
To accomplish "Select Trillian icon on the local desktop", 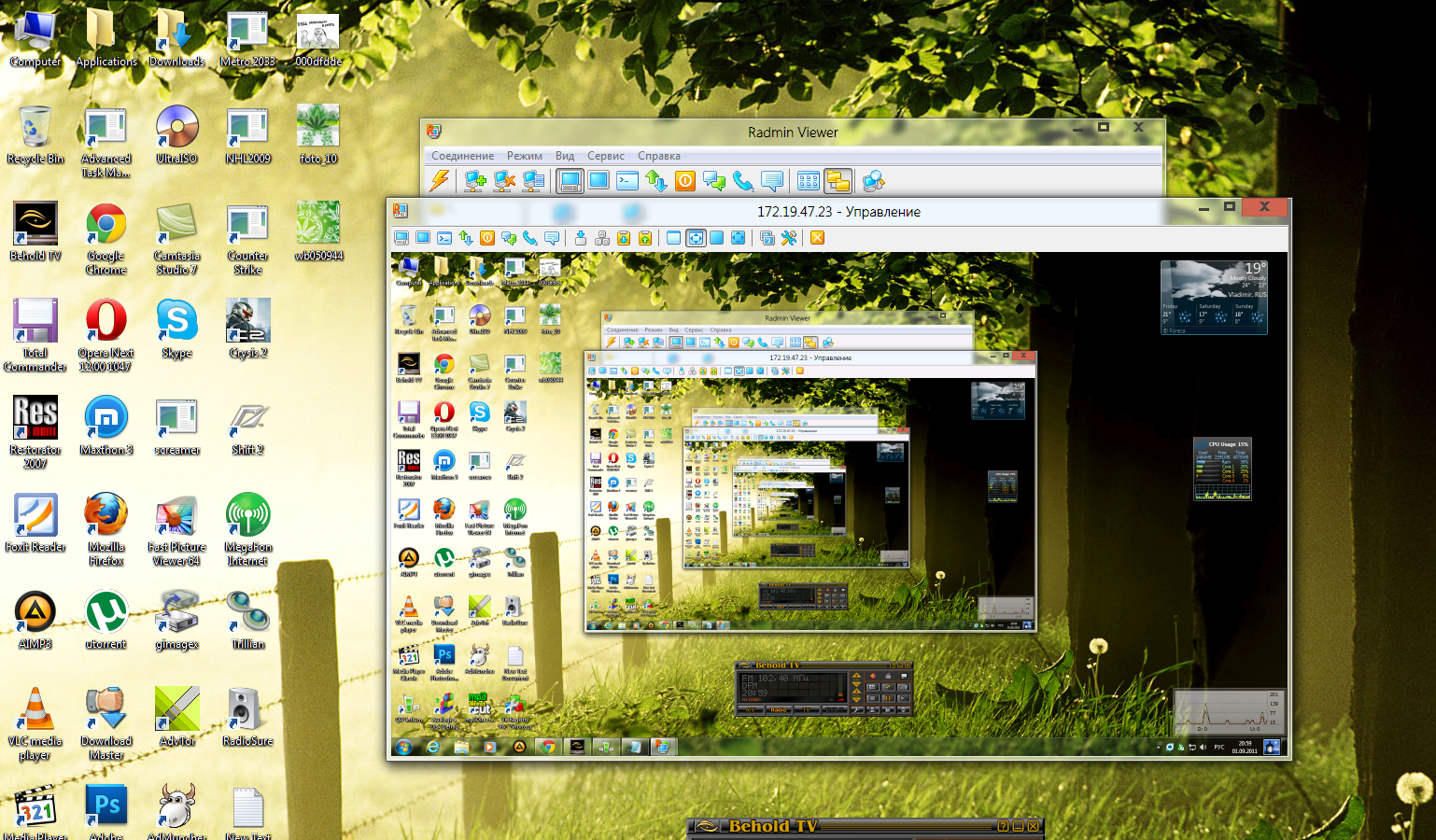I will (x=247, y=622).
